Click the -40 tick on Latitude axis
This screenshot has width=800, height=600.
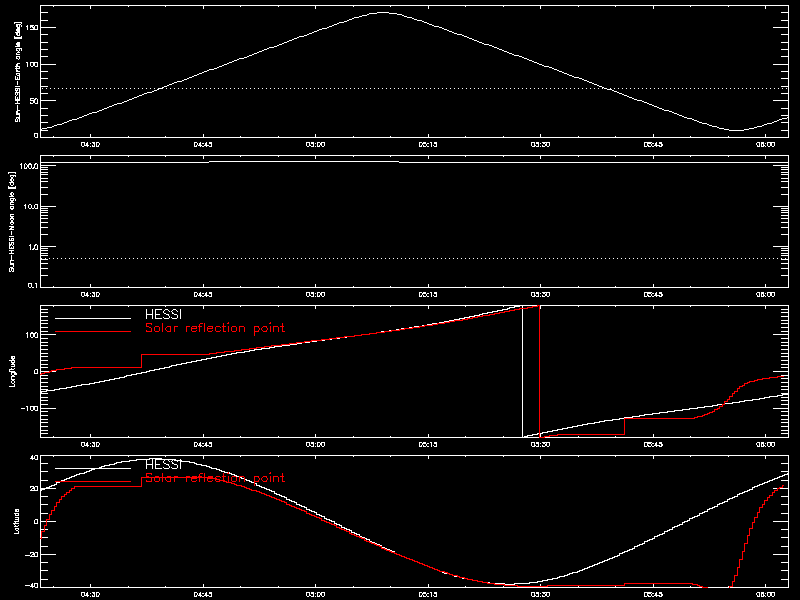(x=32, y=585)
